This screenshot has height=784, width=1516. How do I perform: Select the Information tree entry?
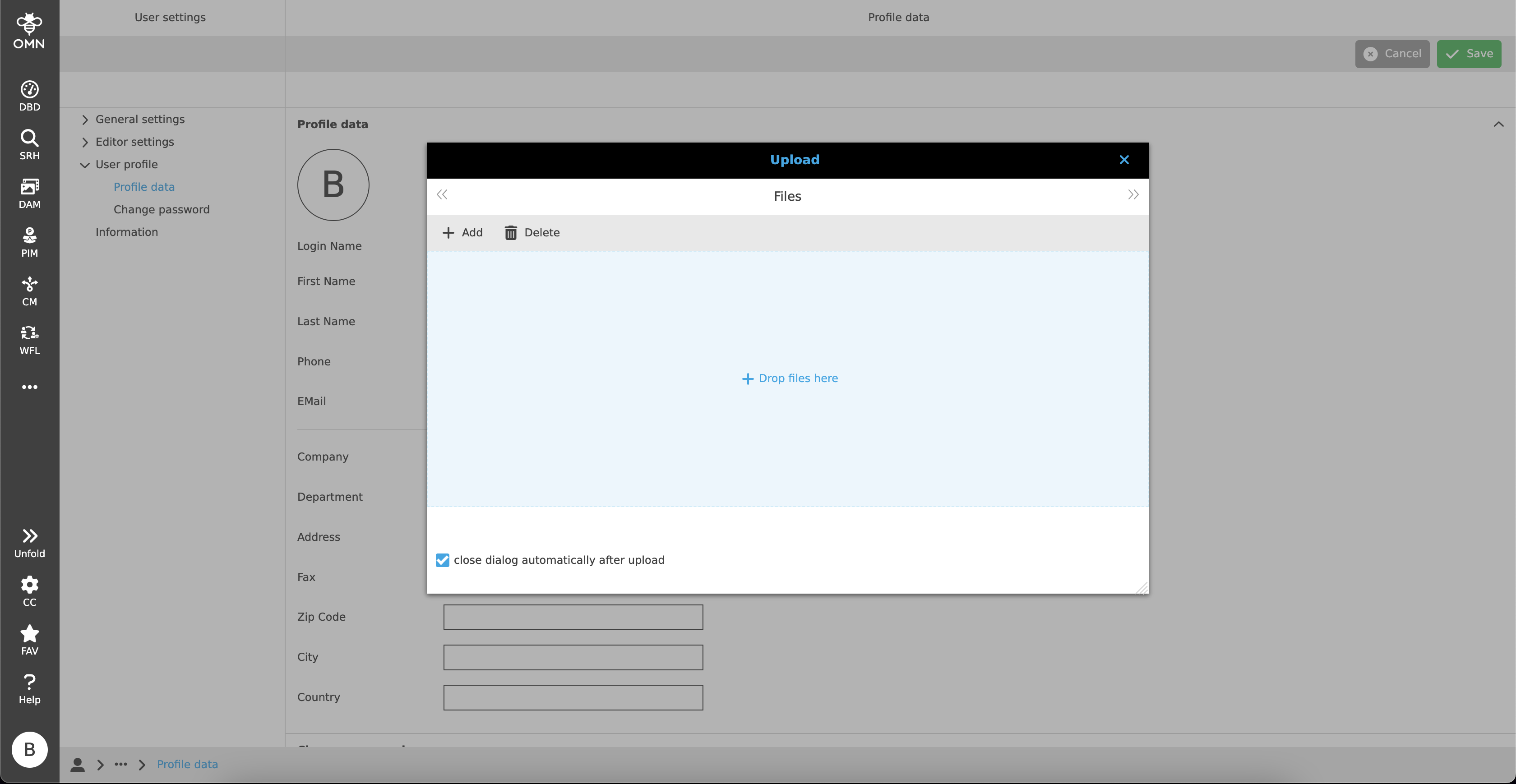click(126, 232)
